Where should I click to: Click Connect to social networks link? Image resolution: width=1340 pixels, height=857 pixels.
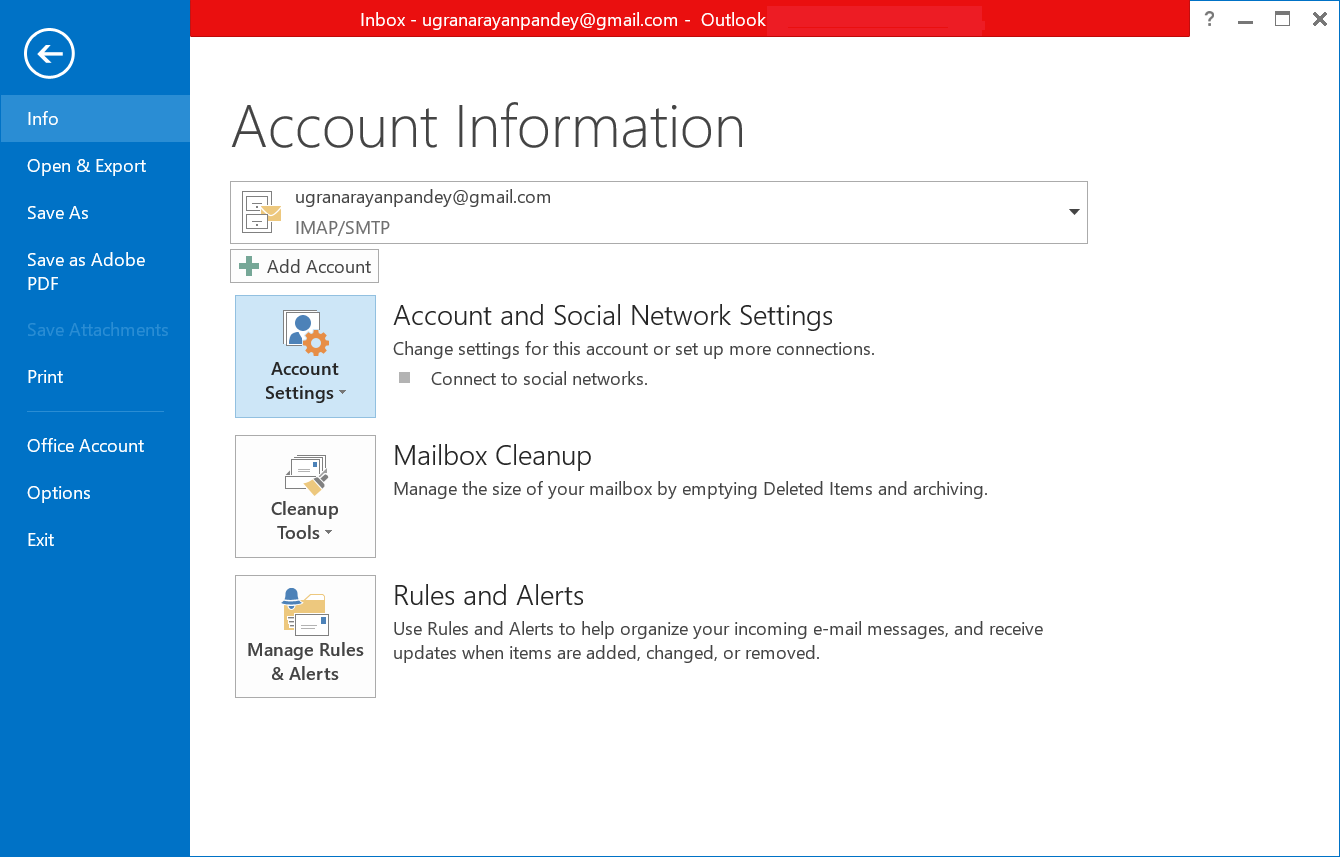click(x=539, y=379)
